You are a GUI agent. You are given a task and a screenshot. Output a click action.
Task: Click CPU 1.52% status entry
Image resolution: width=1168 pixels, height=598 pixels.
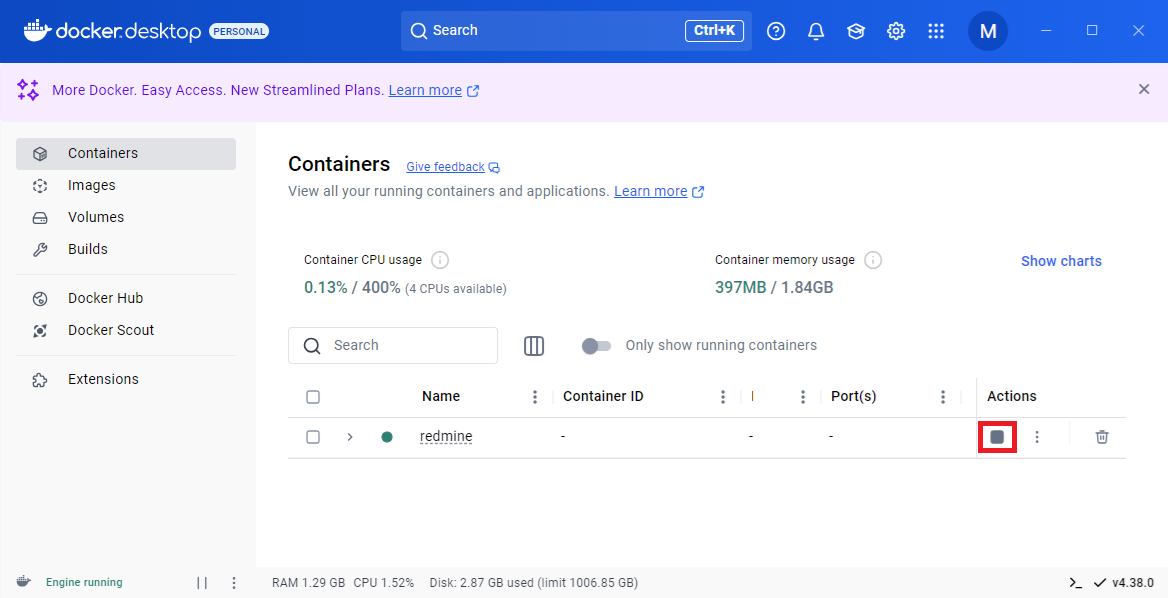click(x=384, y=582)
